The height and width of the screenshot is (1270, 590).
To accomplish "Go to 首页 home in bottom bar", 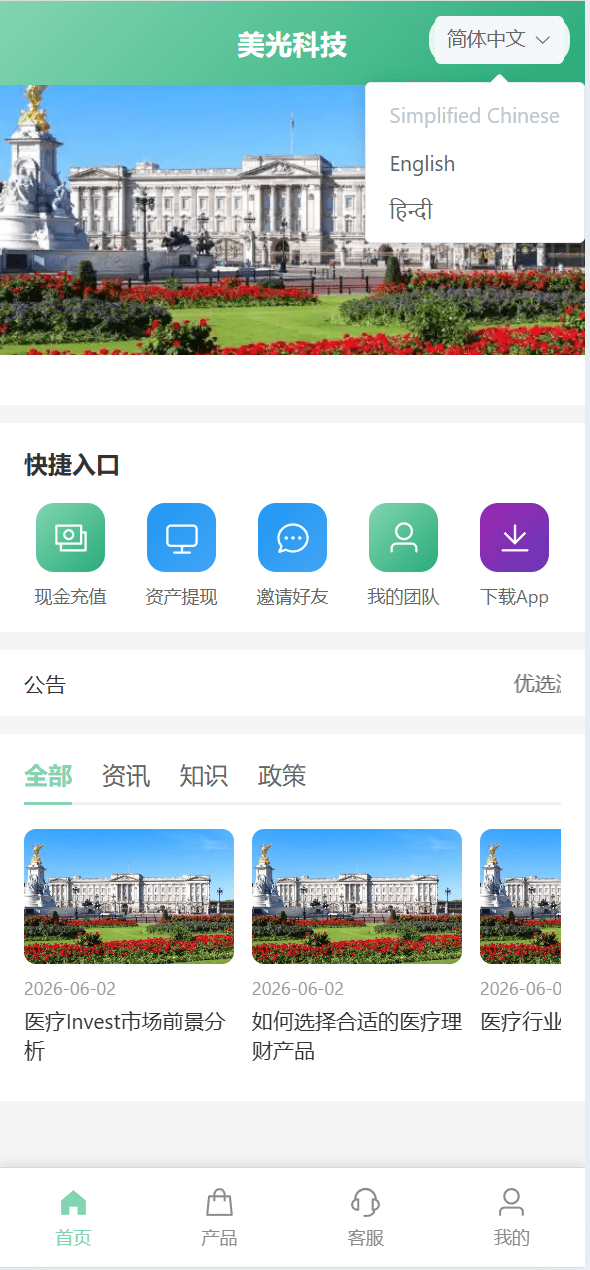I will click(73, 1218).
